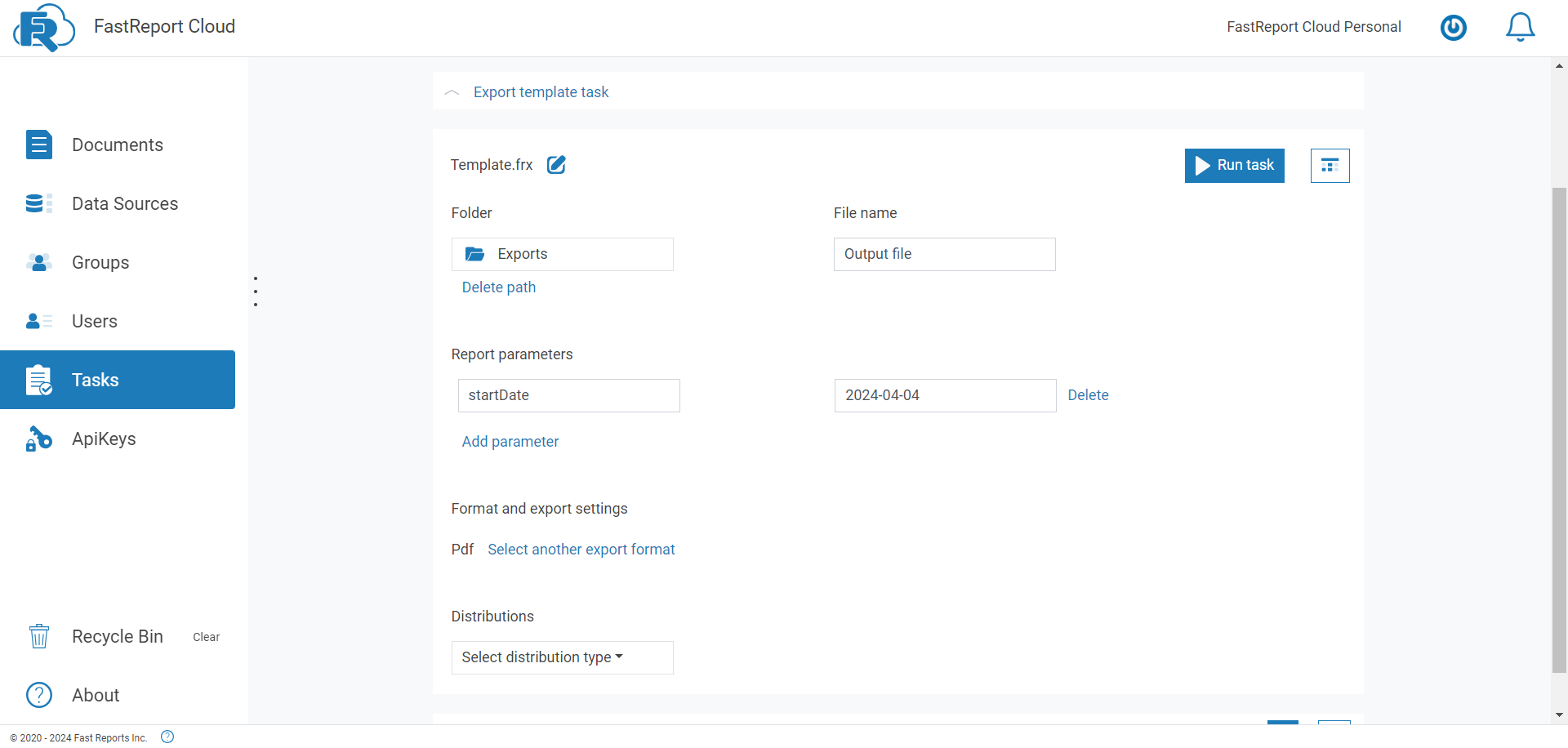Collapse the Export template task panel

(452, 91)
